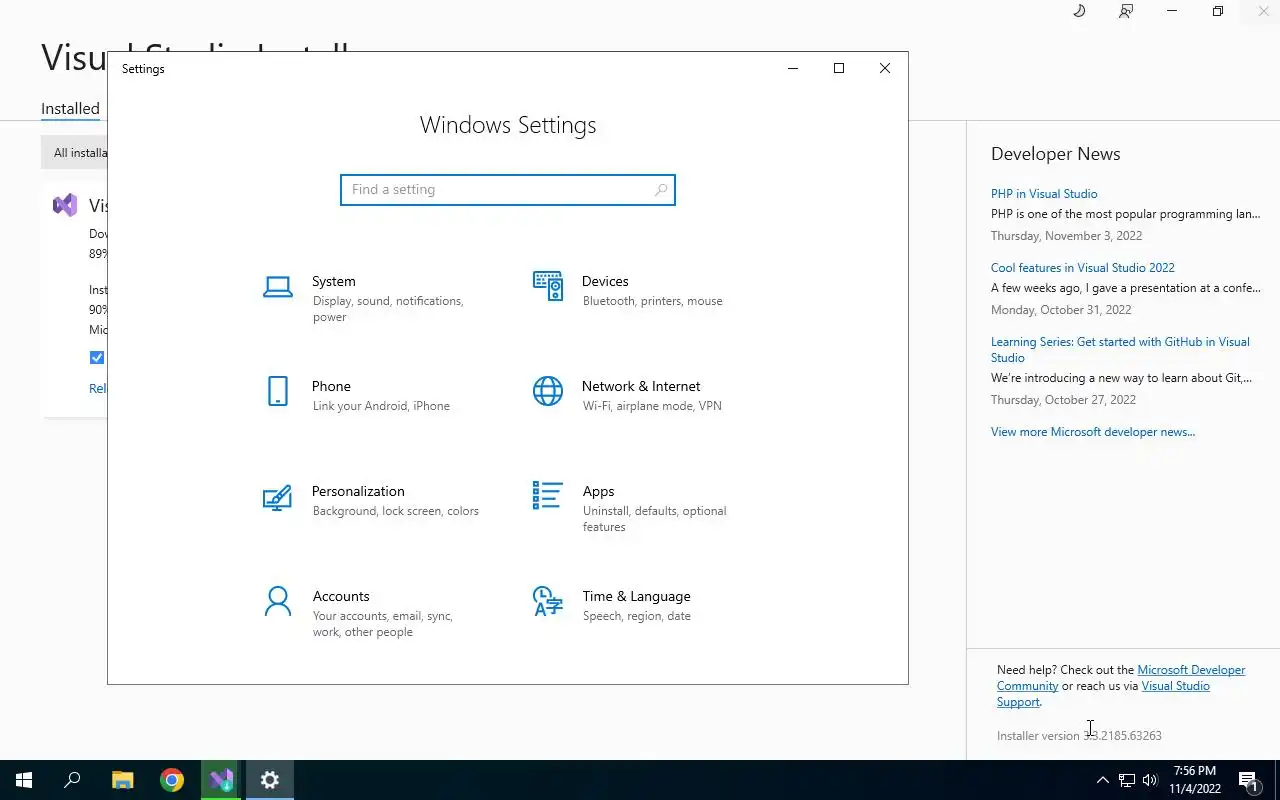Open the Windows Start menu
The height and width of the screenshot is (800, 1280).
pyautogui.click(x=24, y=780)
